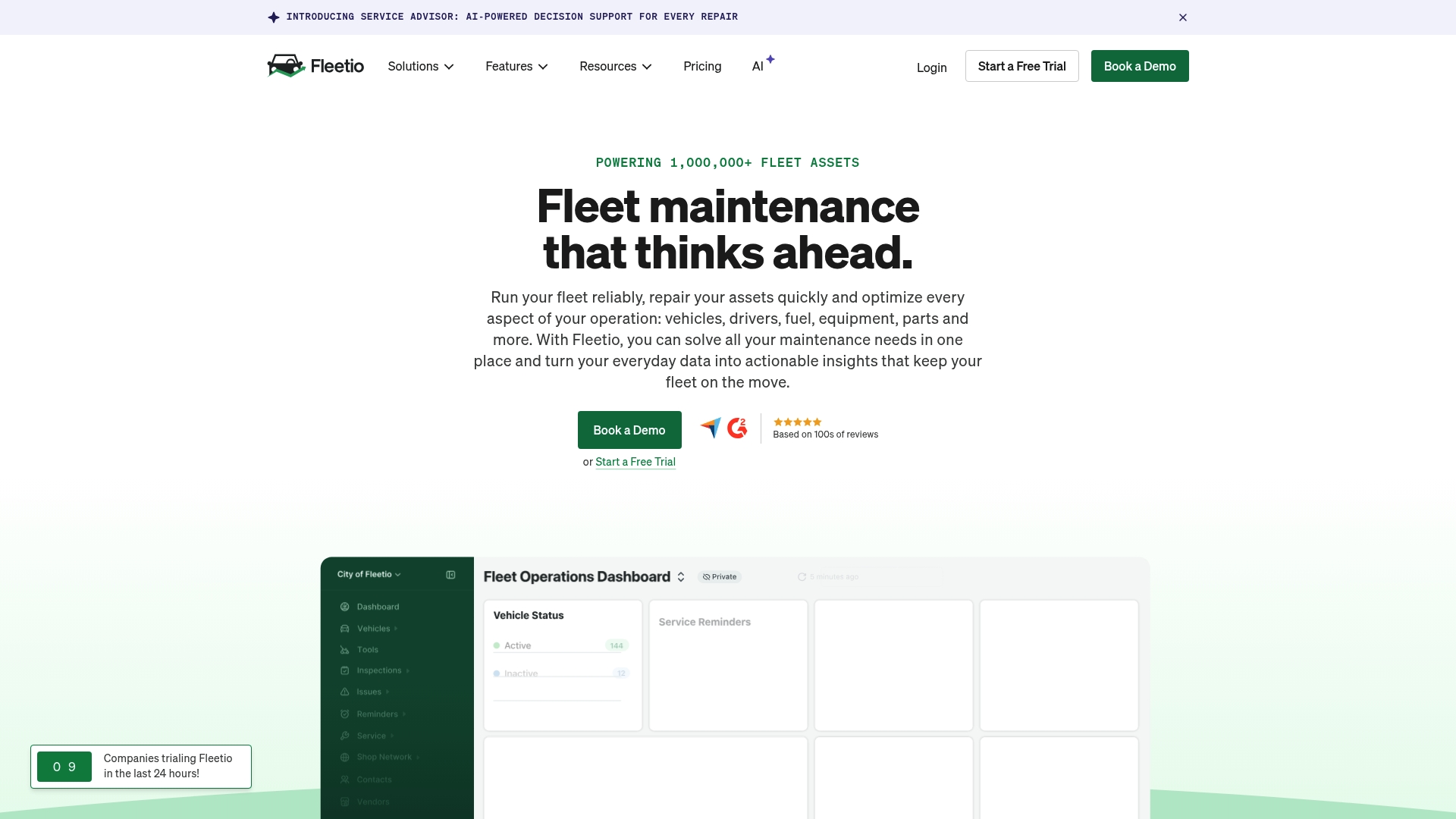Click the header Start a Free Trial button

coord(1021,66)
